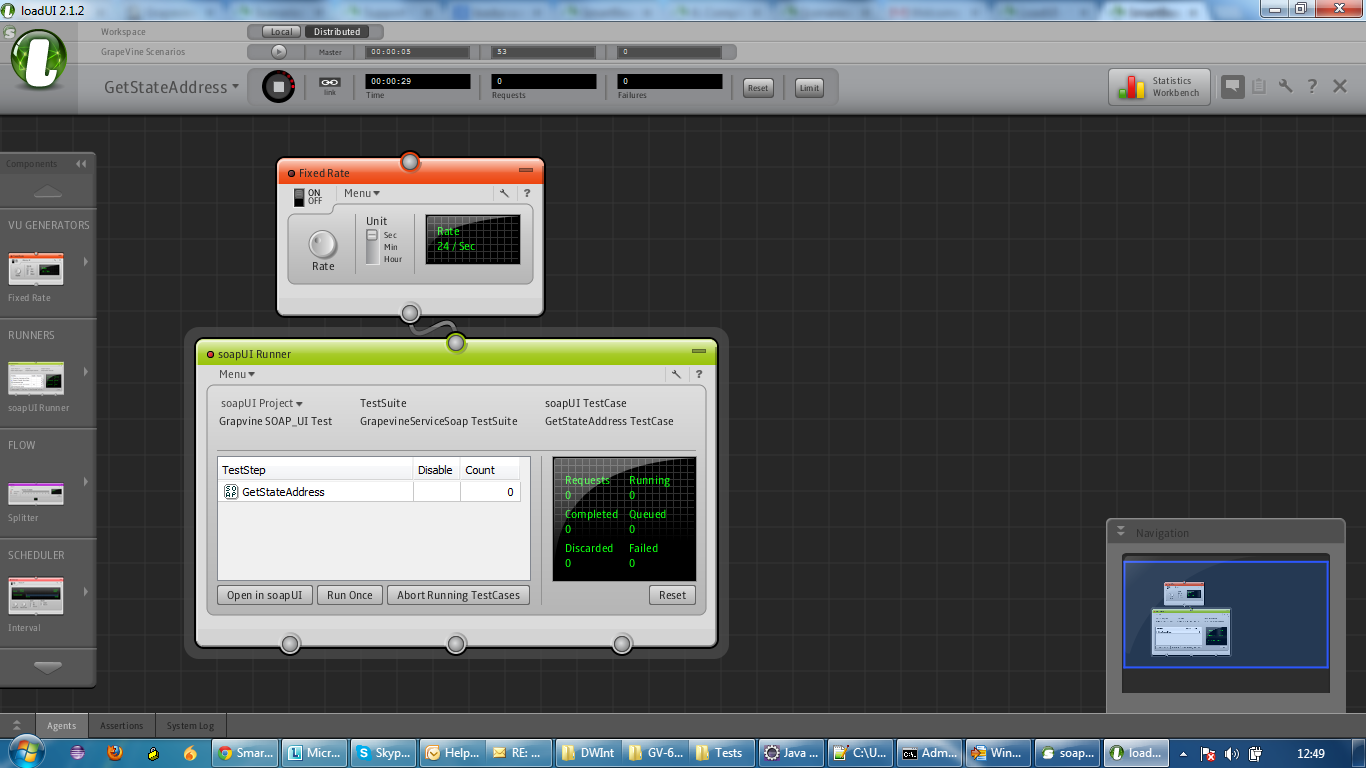Open the soapUI Project dropdown

(x=261, y=404)
